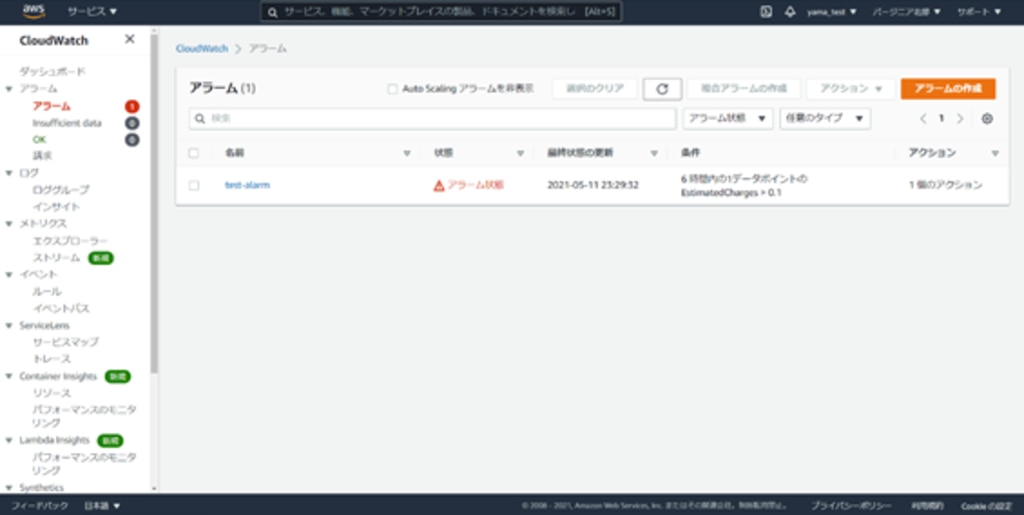Image resolution: width=1024 pixels, height=515 pixels.
Task: Open the プライバシーポリシー footer link
Action: [851, 506]
